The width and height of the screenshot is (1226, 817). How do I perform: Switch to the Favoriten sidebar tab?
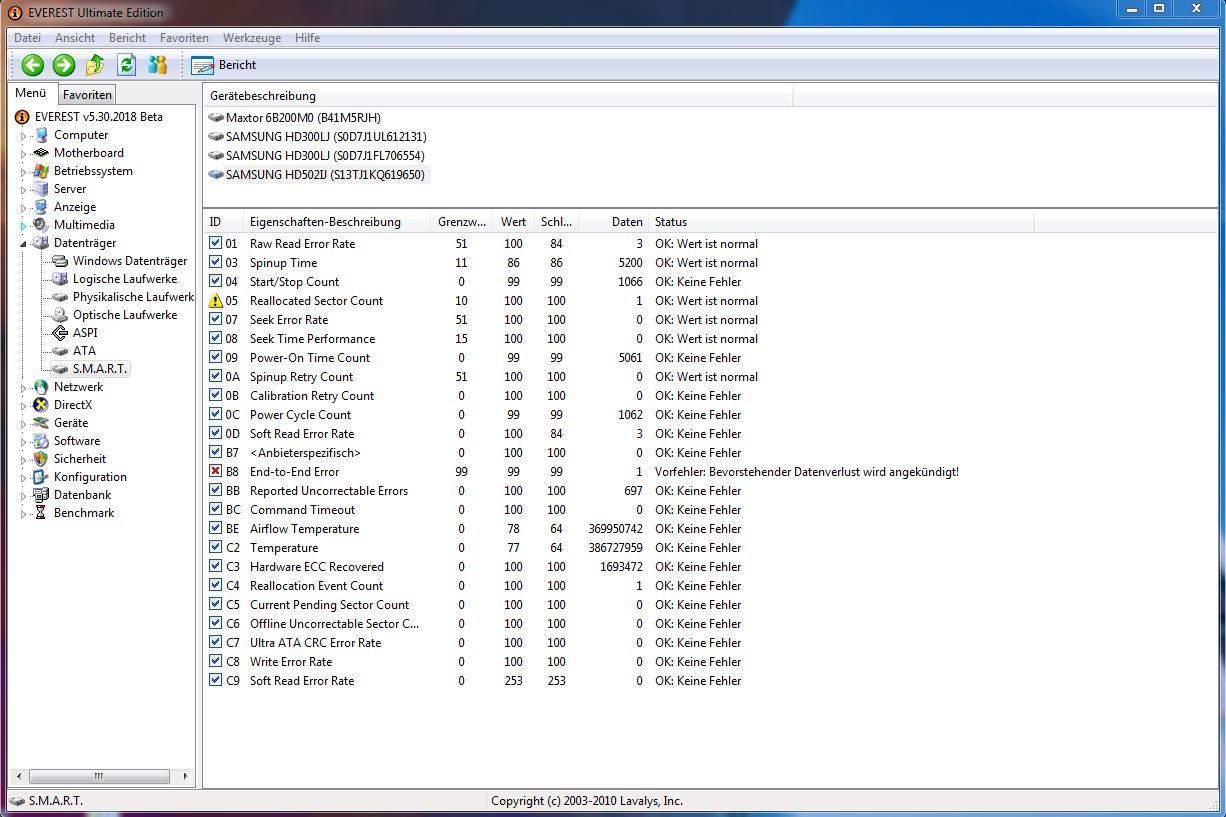[87, 95]
